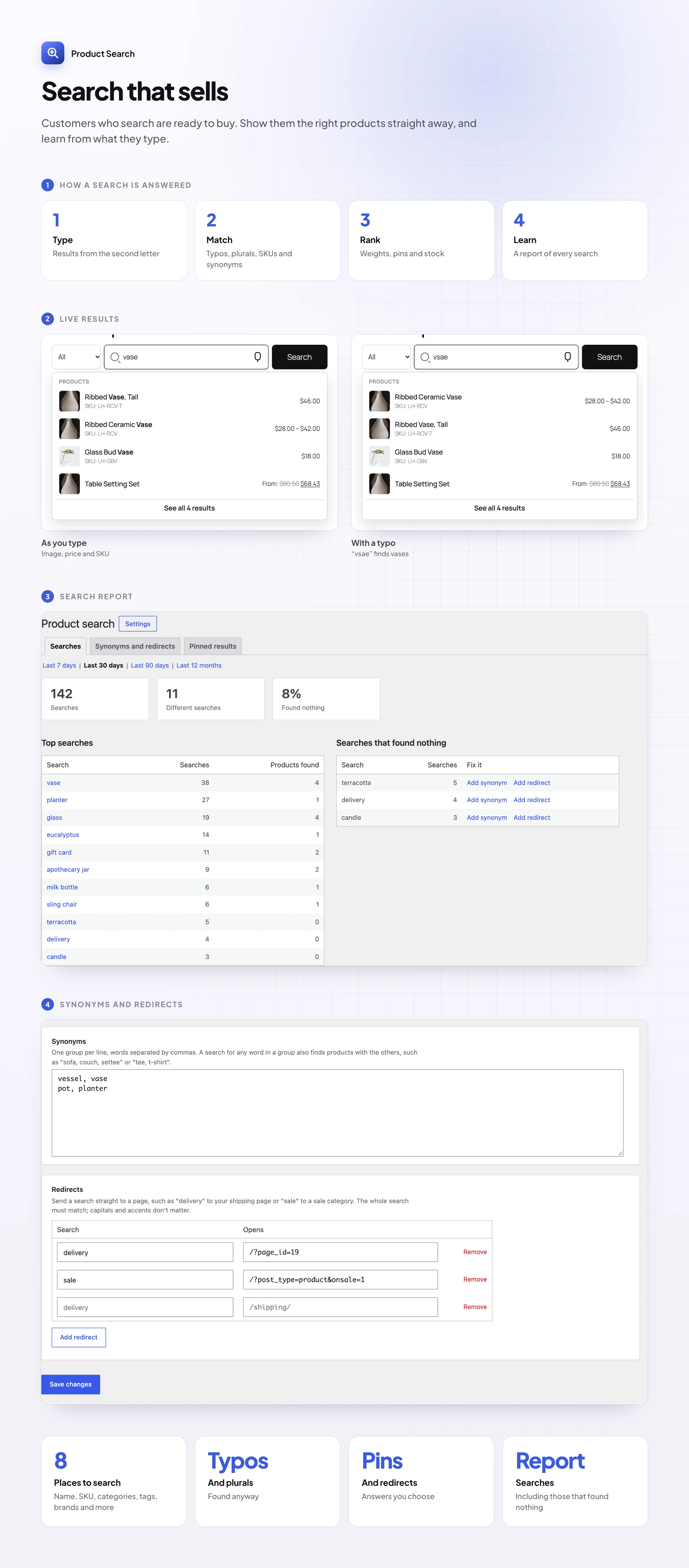This screenshot has width=689, height=1568.
Task: Click the "/shipping/" placeholder Opens field
Action: 340,1307
